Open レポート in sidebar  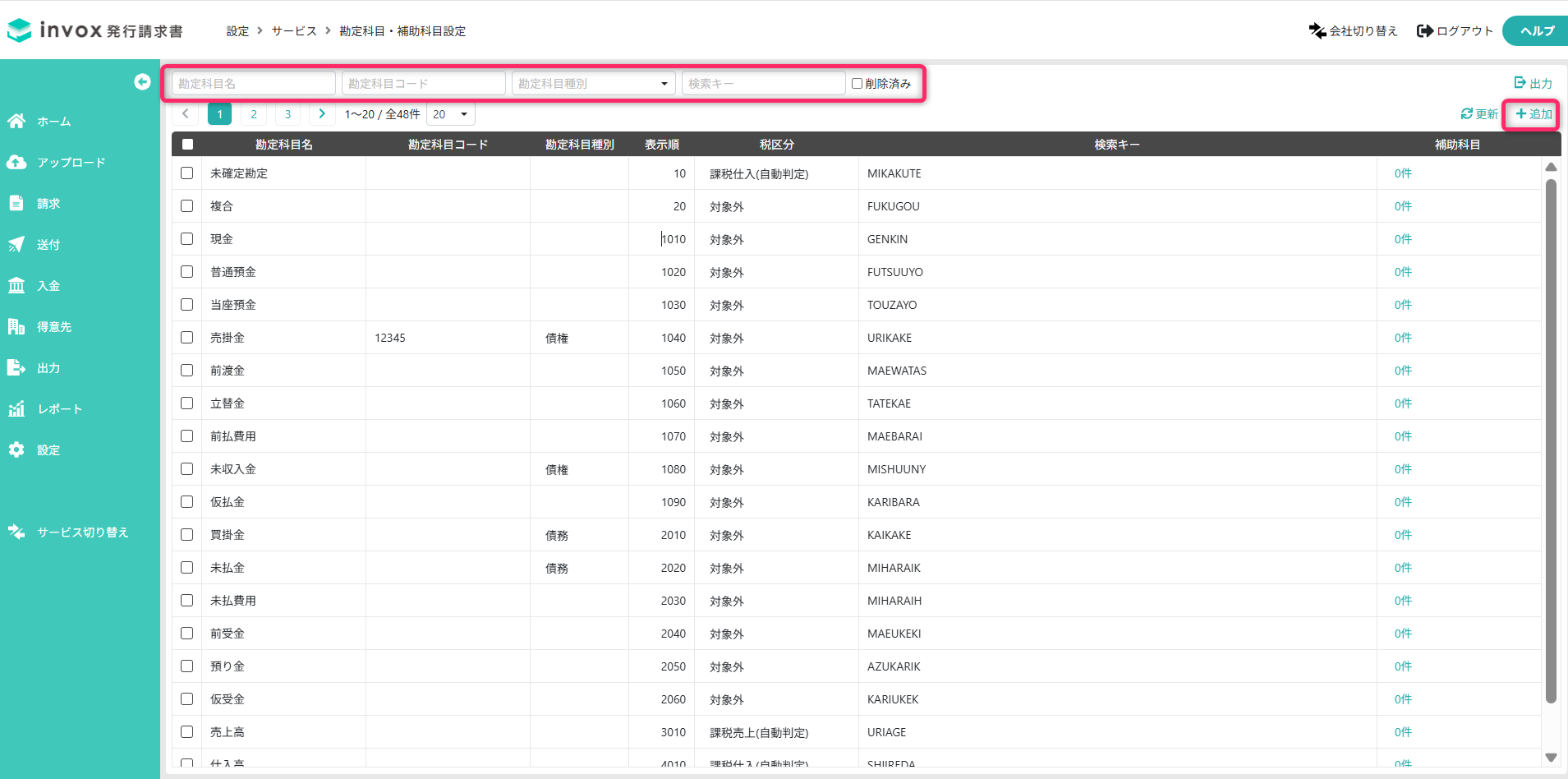[45, 409]
